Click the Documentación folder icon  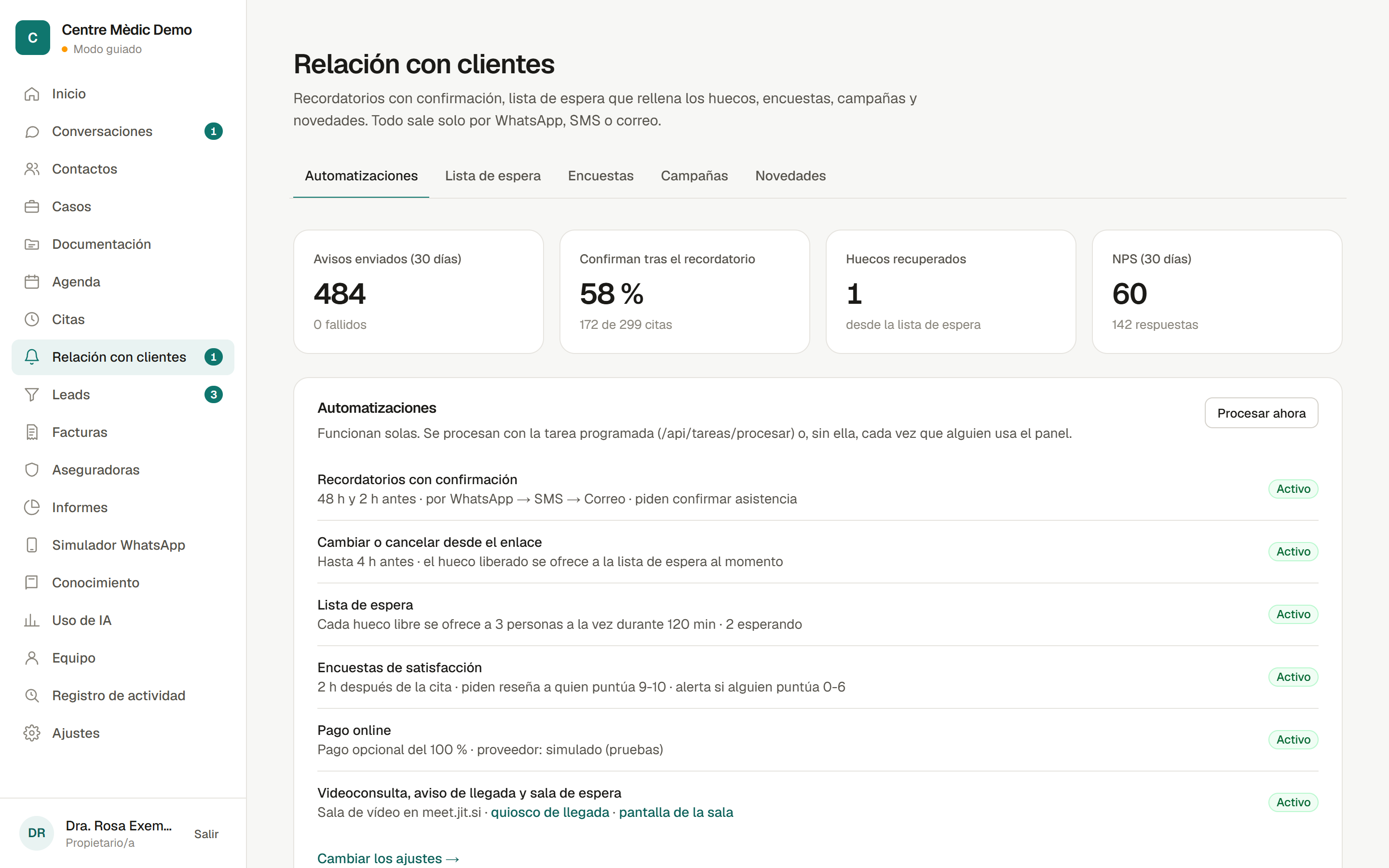coord(32,244)
